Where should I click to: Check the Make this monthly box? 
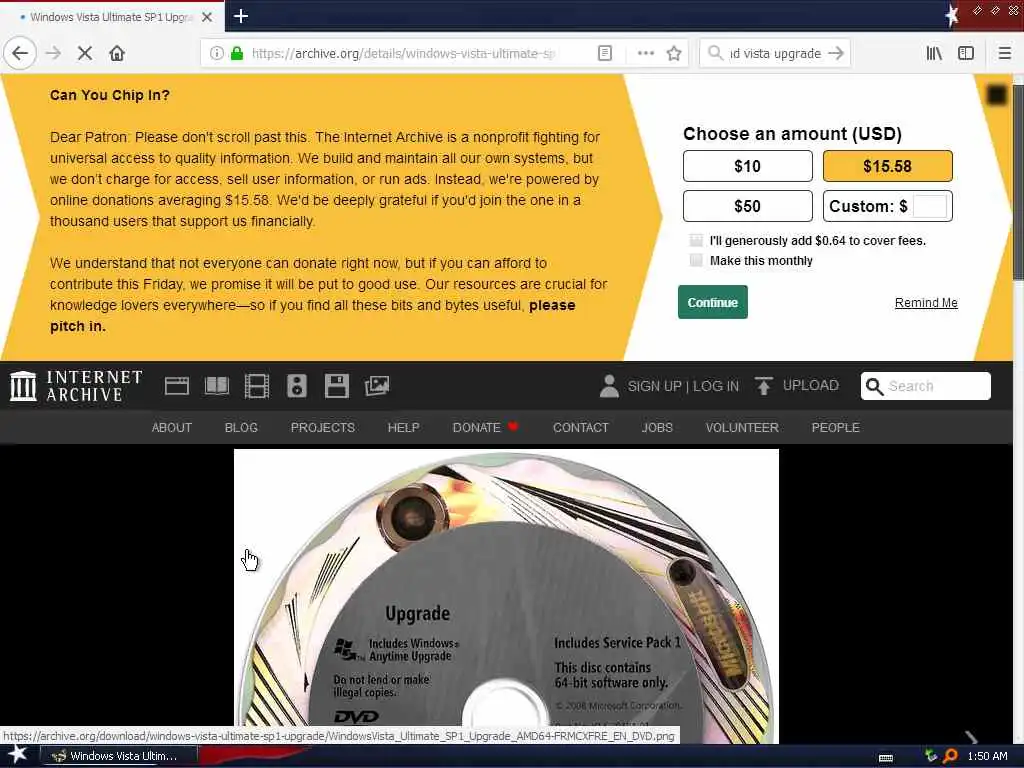coord(696,261)
